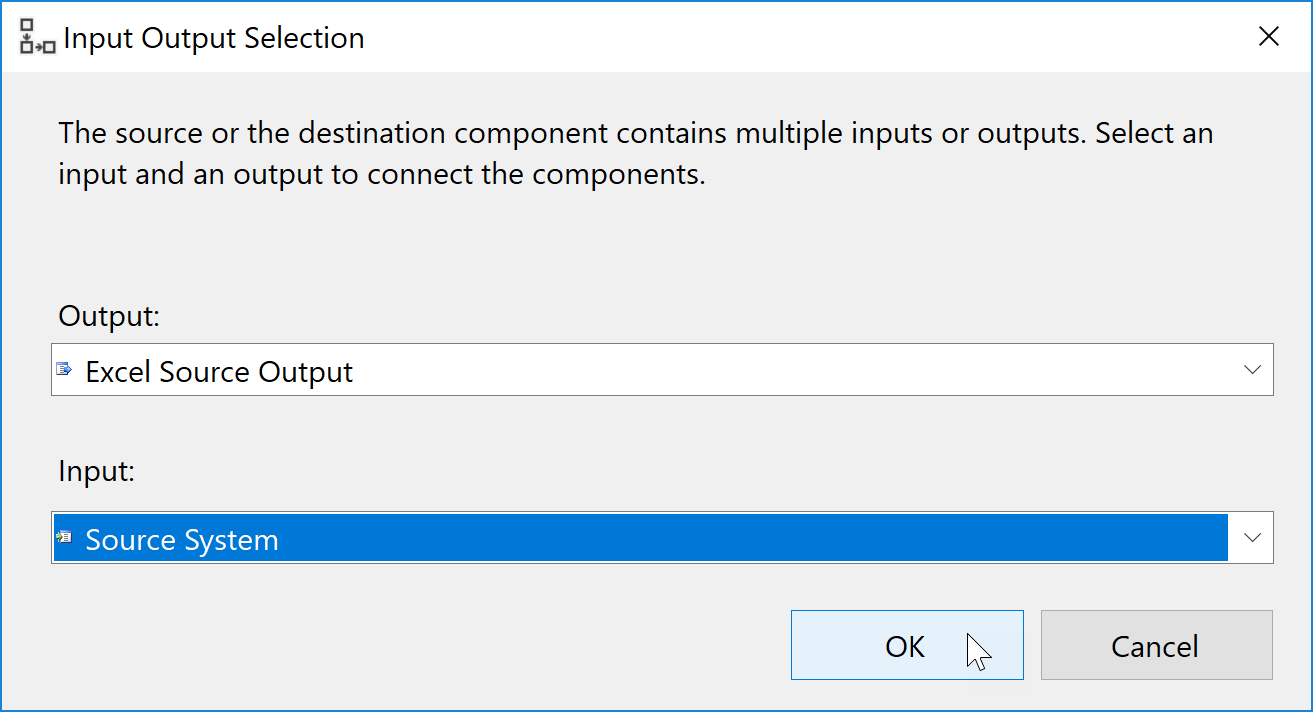The image size is (1313, 712).
Task: Click the Input label text
Action: point(97,471)
